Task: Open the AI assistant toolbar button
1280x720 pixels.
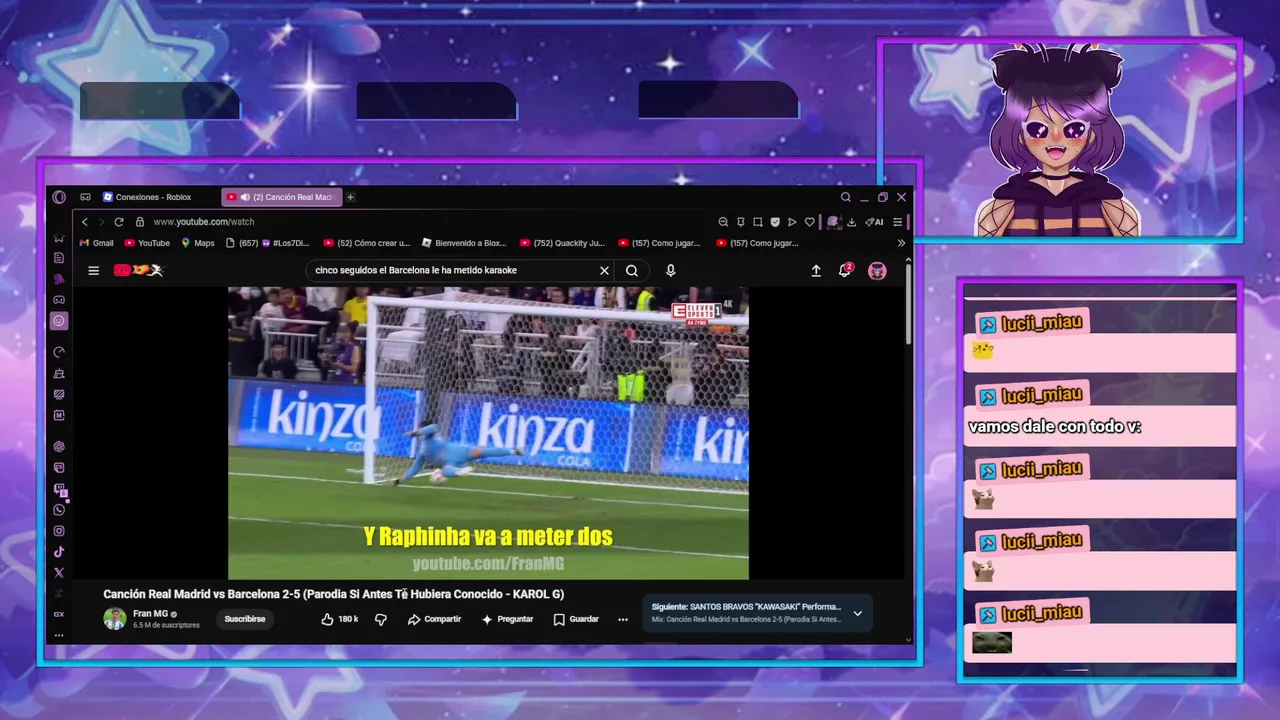Action: (x=874, y=222)
